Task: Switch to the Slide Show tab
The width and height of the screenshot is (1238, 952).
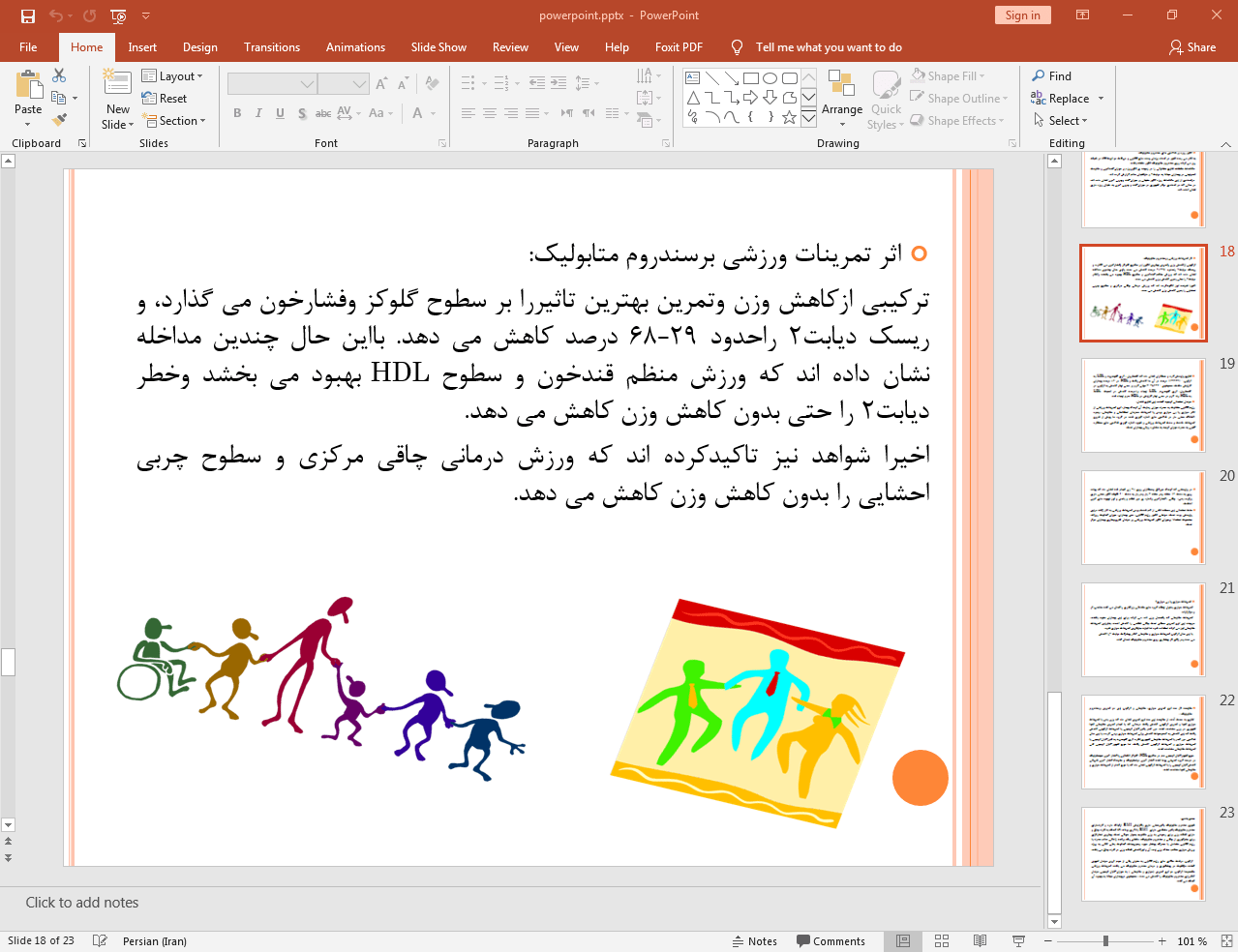Action: coord(438,47)
